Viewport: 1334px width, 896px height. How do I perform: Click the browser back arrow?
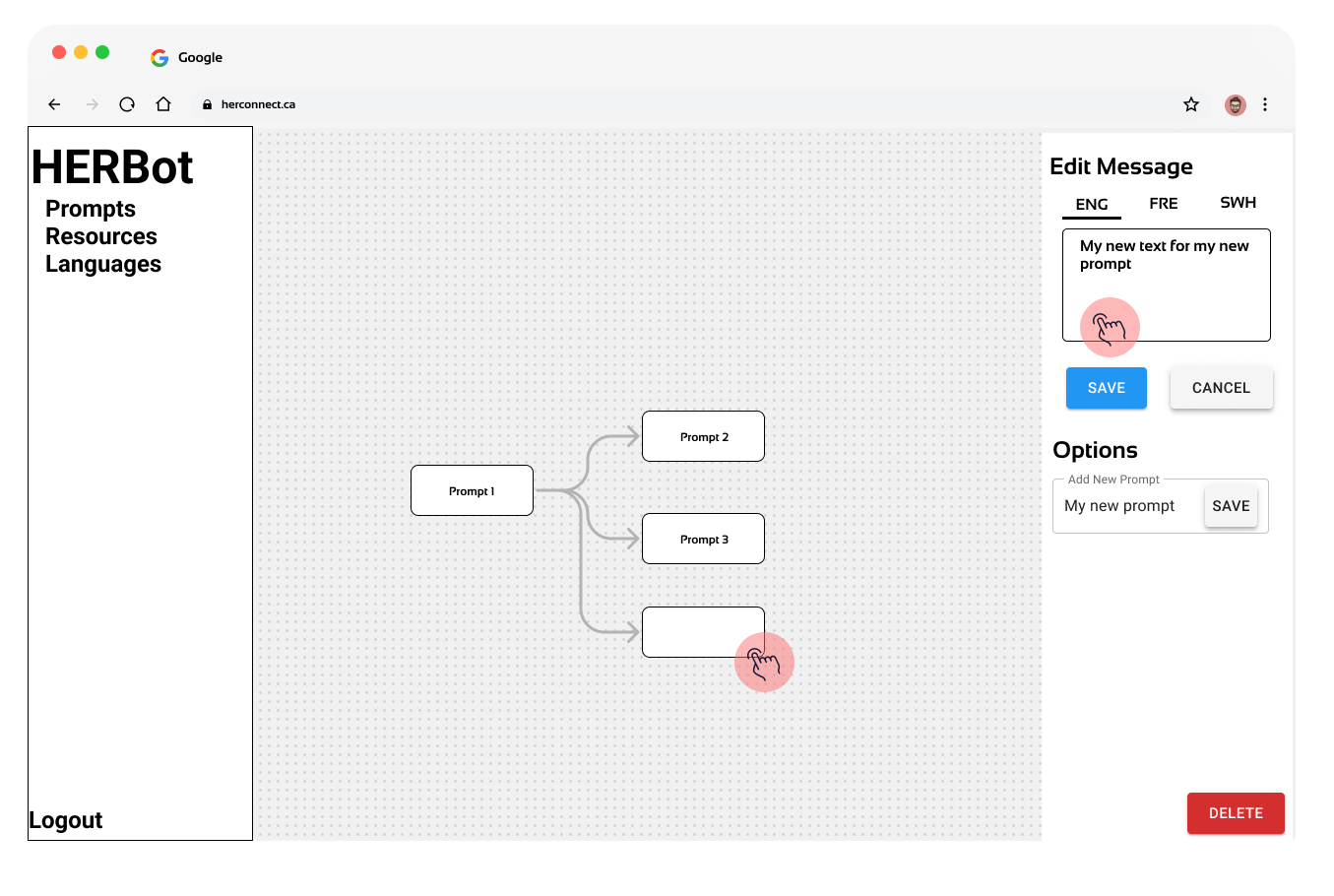pyautogui.click(x=54, y=104)
